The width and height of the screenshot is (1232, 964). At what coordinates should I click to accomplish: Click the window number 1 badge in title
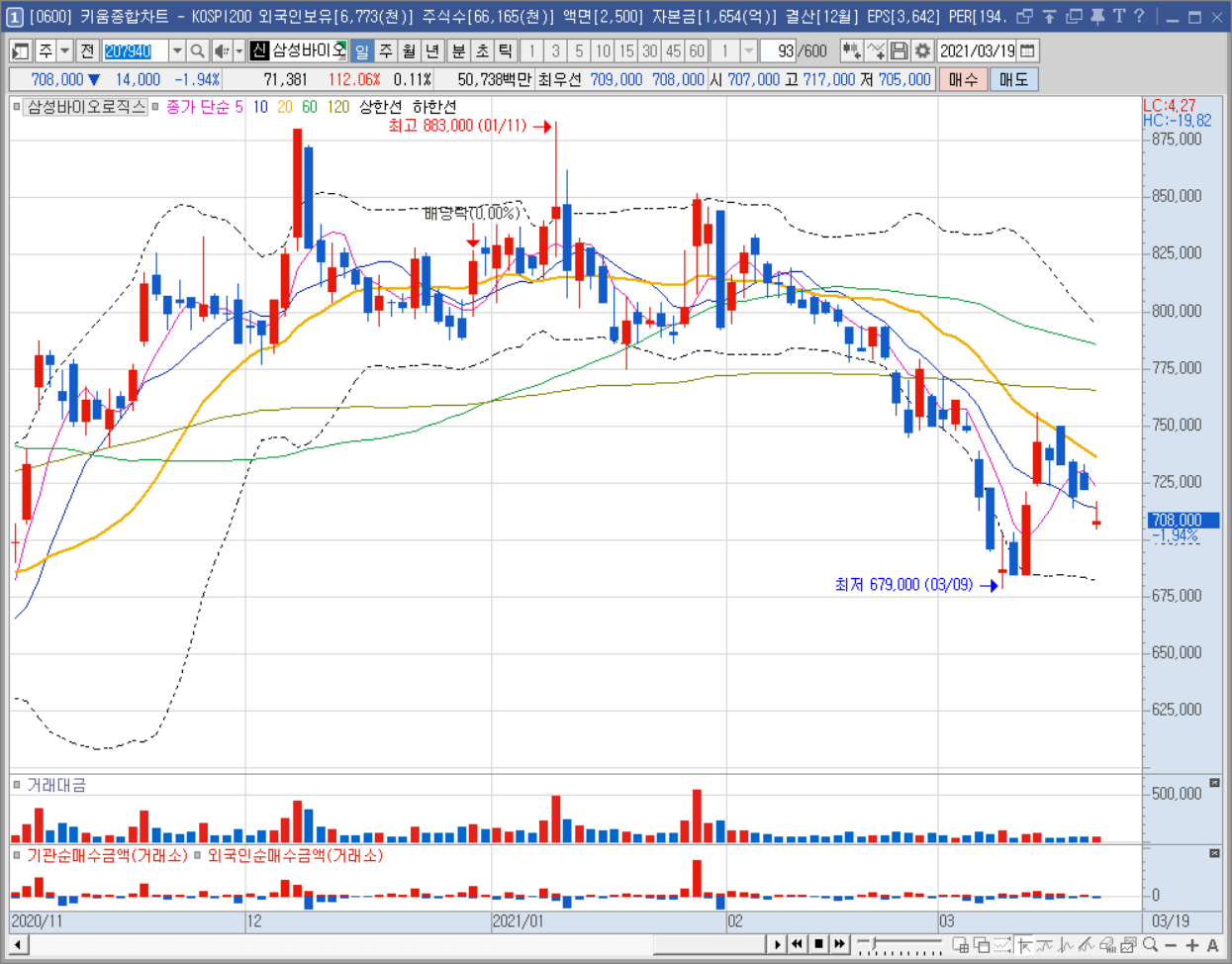[x=15, y=17]
